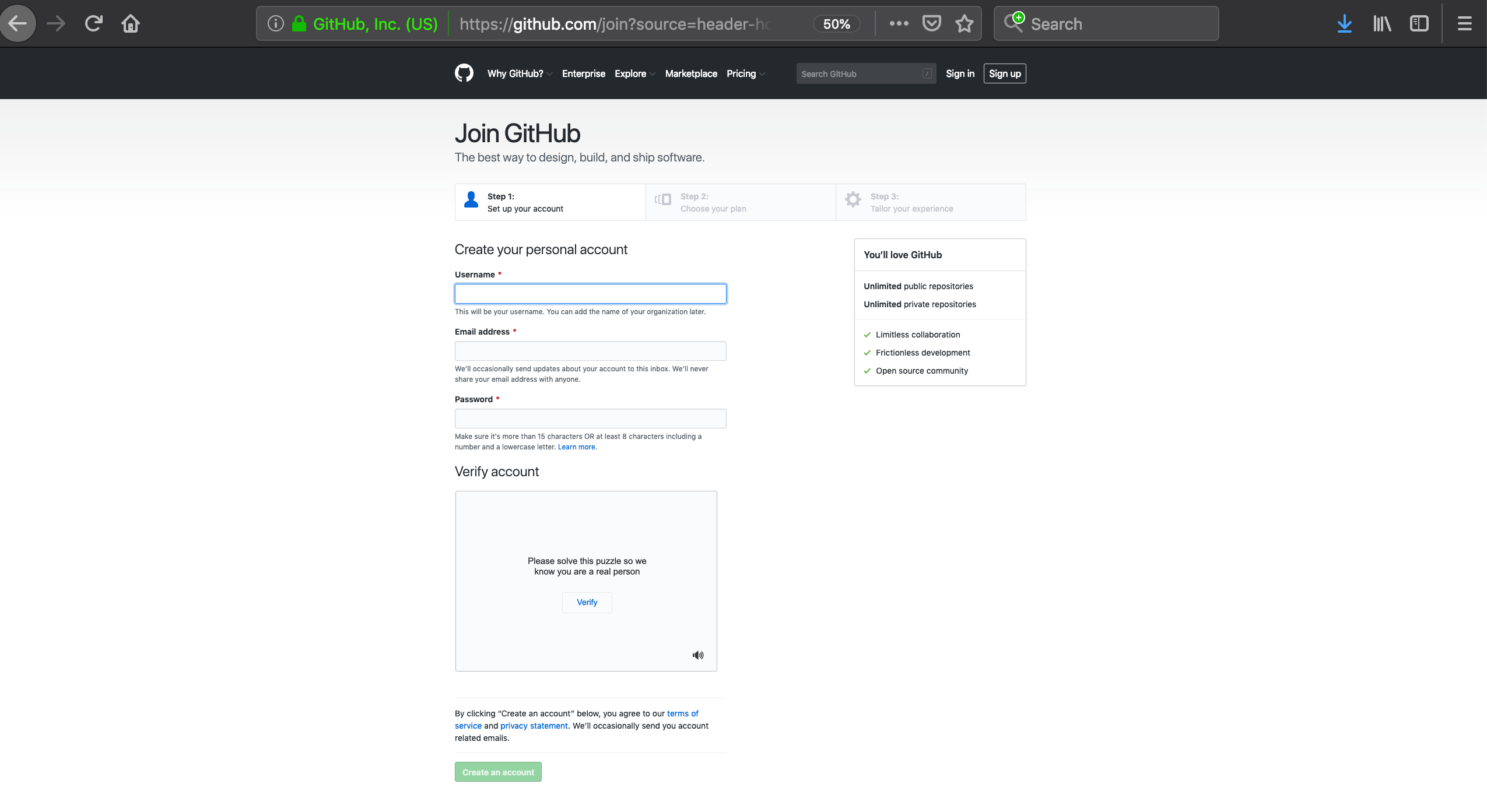
Task: Click the audio challenge speaker icon
Action: point(698,655)
